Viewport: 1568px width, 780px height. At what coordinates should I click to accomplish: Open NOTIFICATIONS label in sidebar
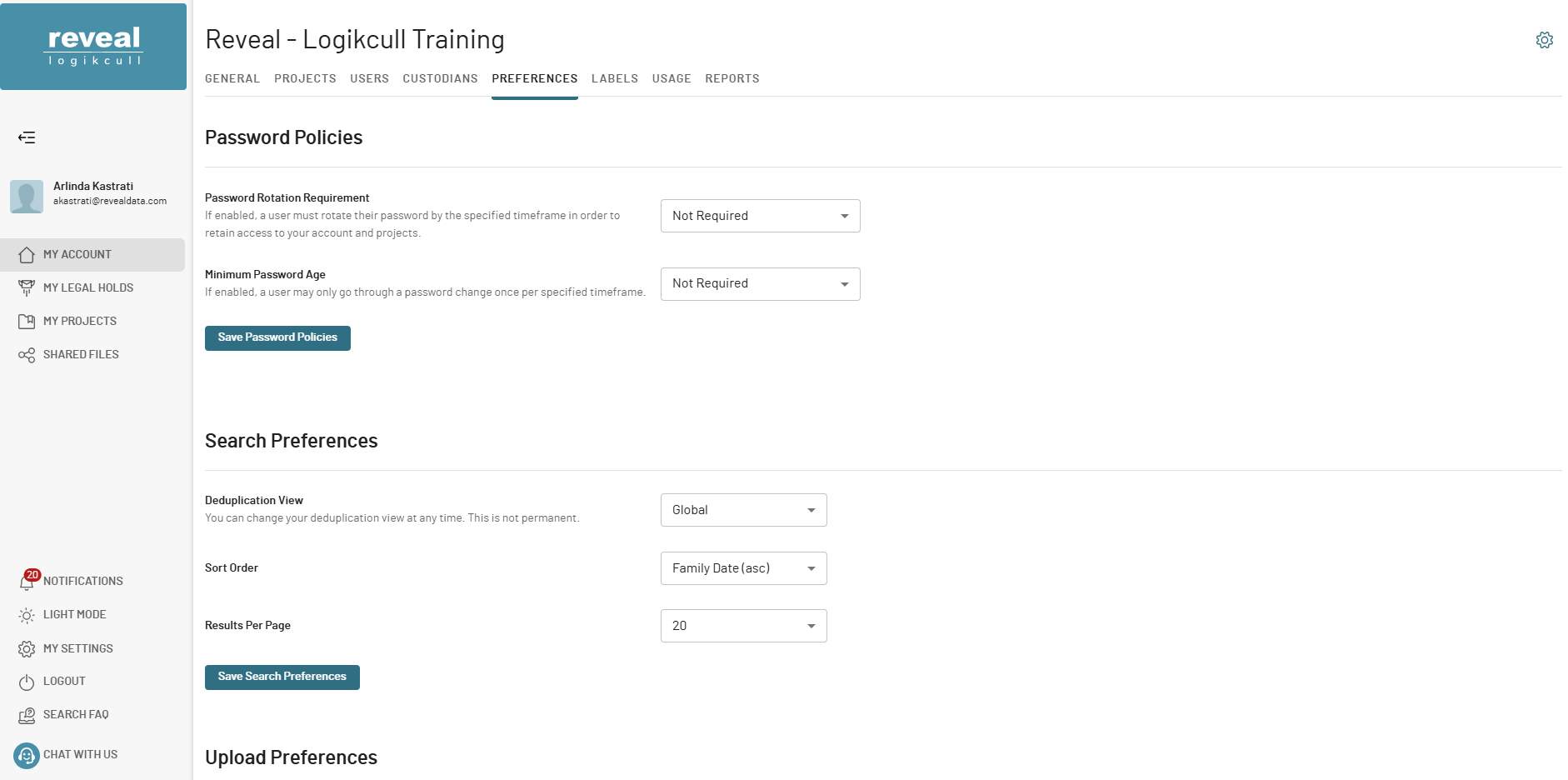point(83,581)
